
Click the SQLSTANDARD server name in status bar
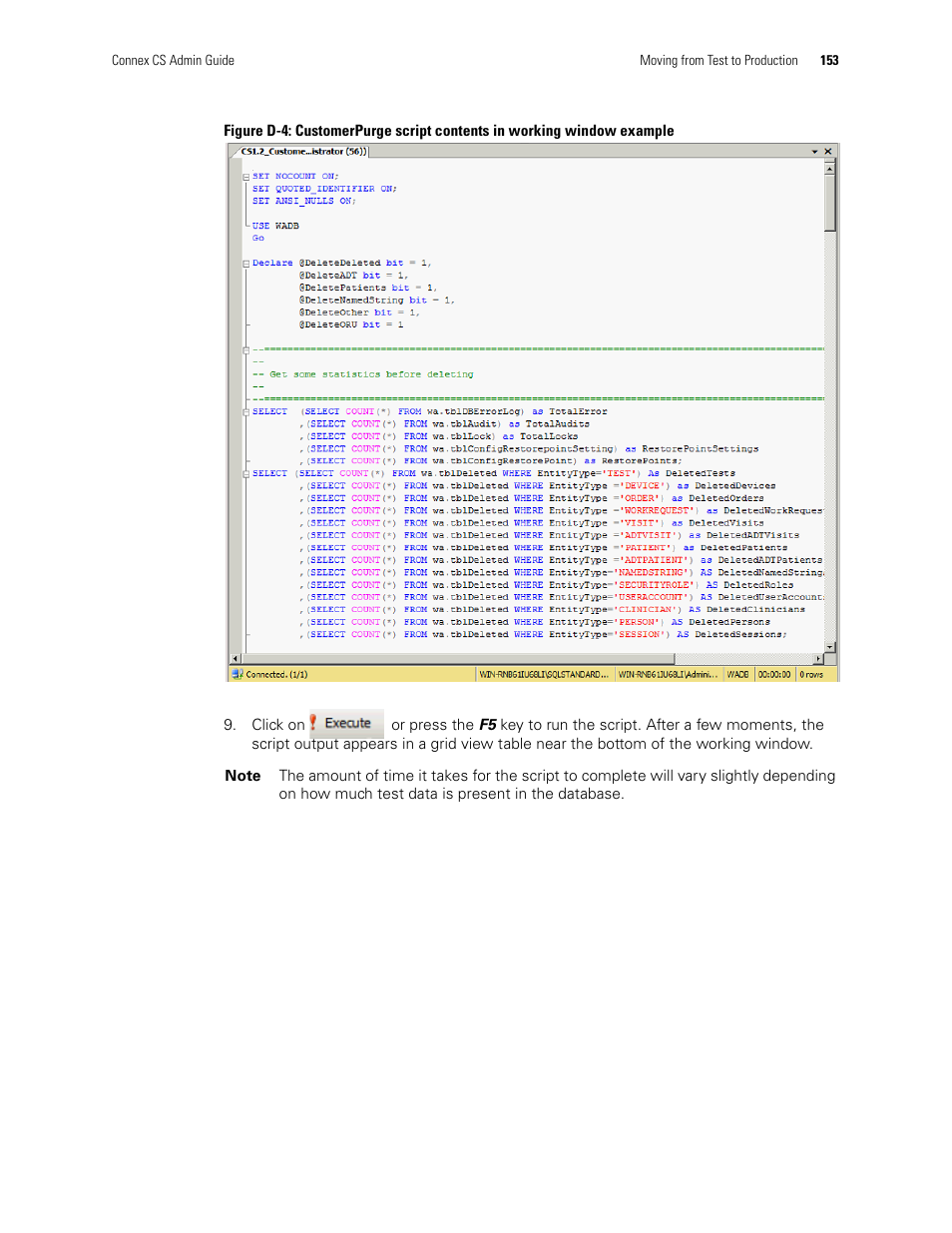(x=544, y=675)
